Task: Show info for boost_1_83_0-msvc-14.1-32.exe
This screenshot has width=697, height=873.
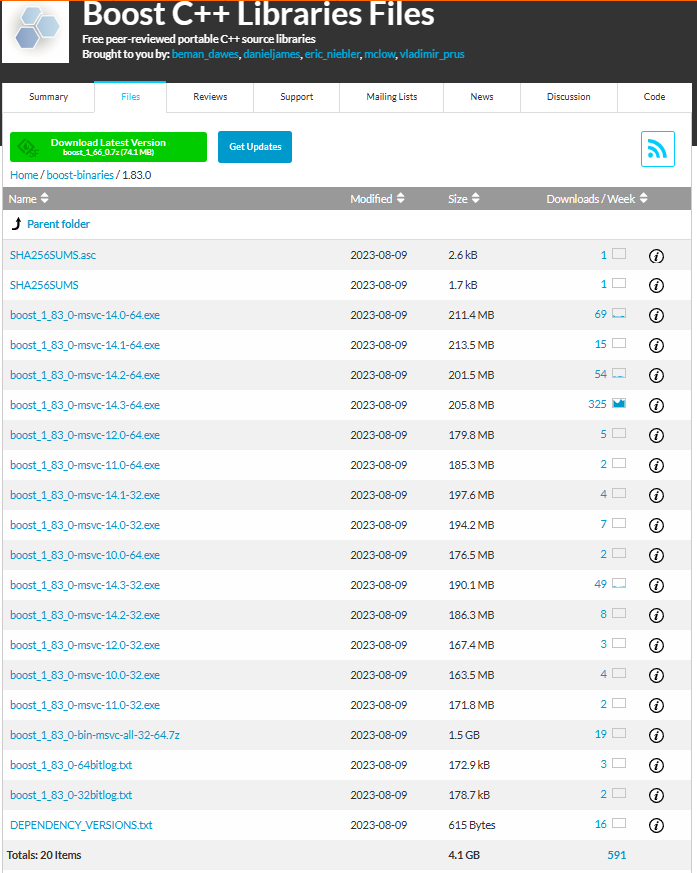Action: (x=656, y=496)
